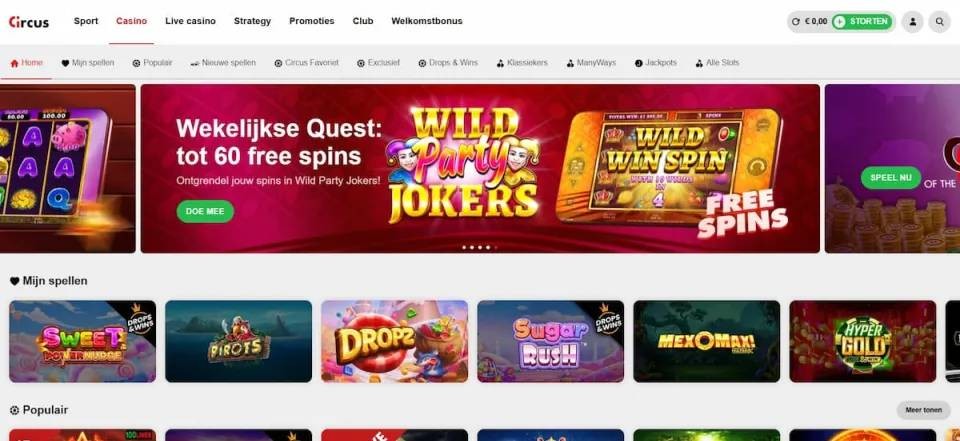
Task: Go to Nieuwe spellen category
Action: [223, 62]
